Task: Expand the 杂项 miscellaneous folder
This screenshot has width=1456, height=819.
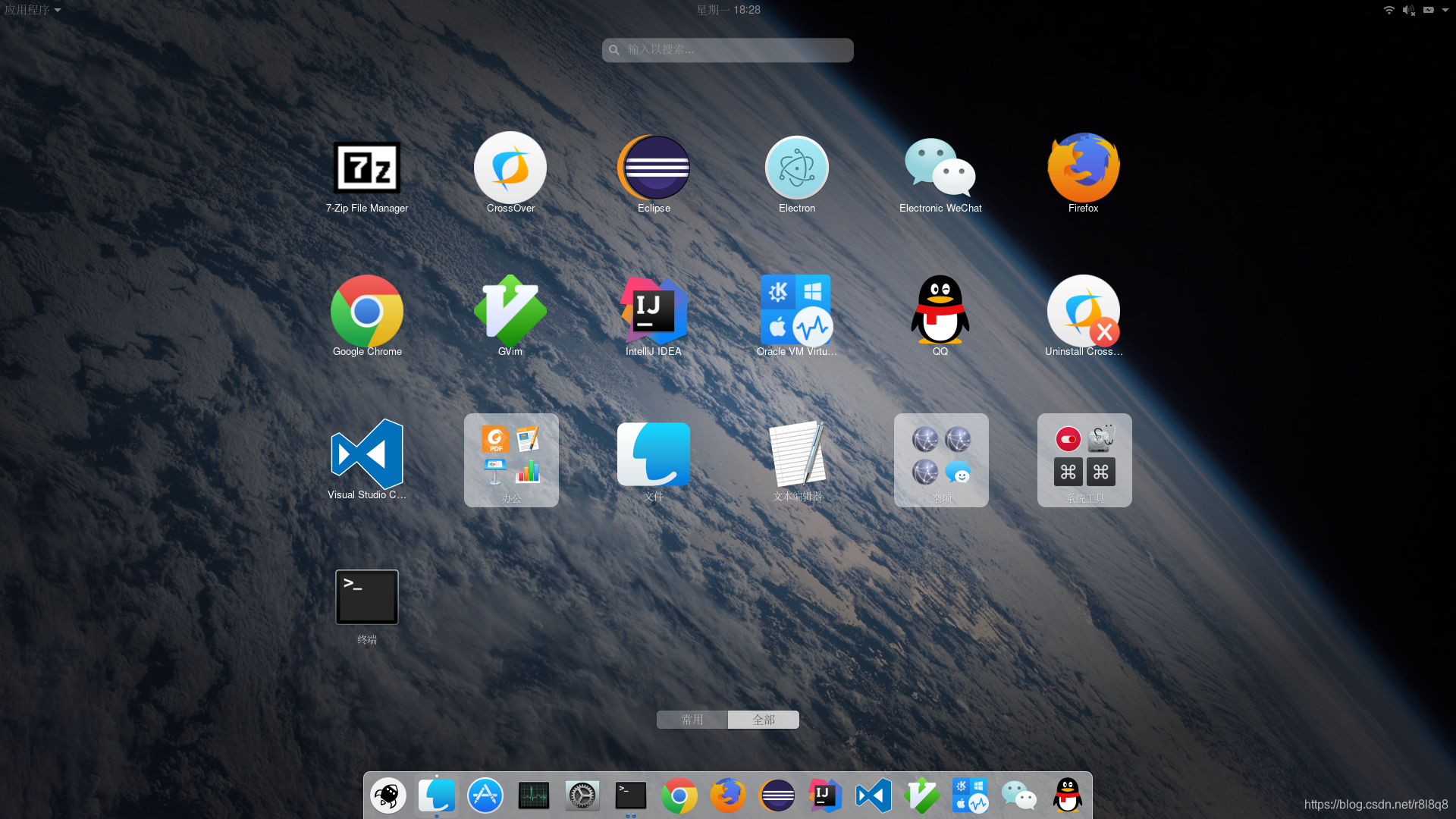Action: pos(941,460)
